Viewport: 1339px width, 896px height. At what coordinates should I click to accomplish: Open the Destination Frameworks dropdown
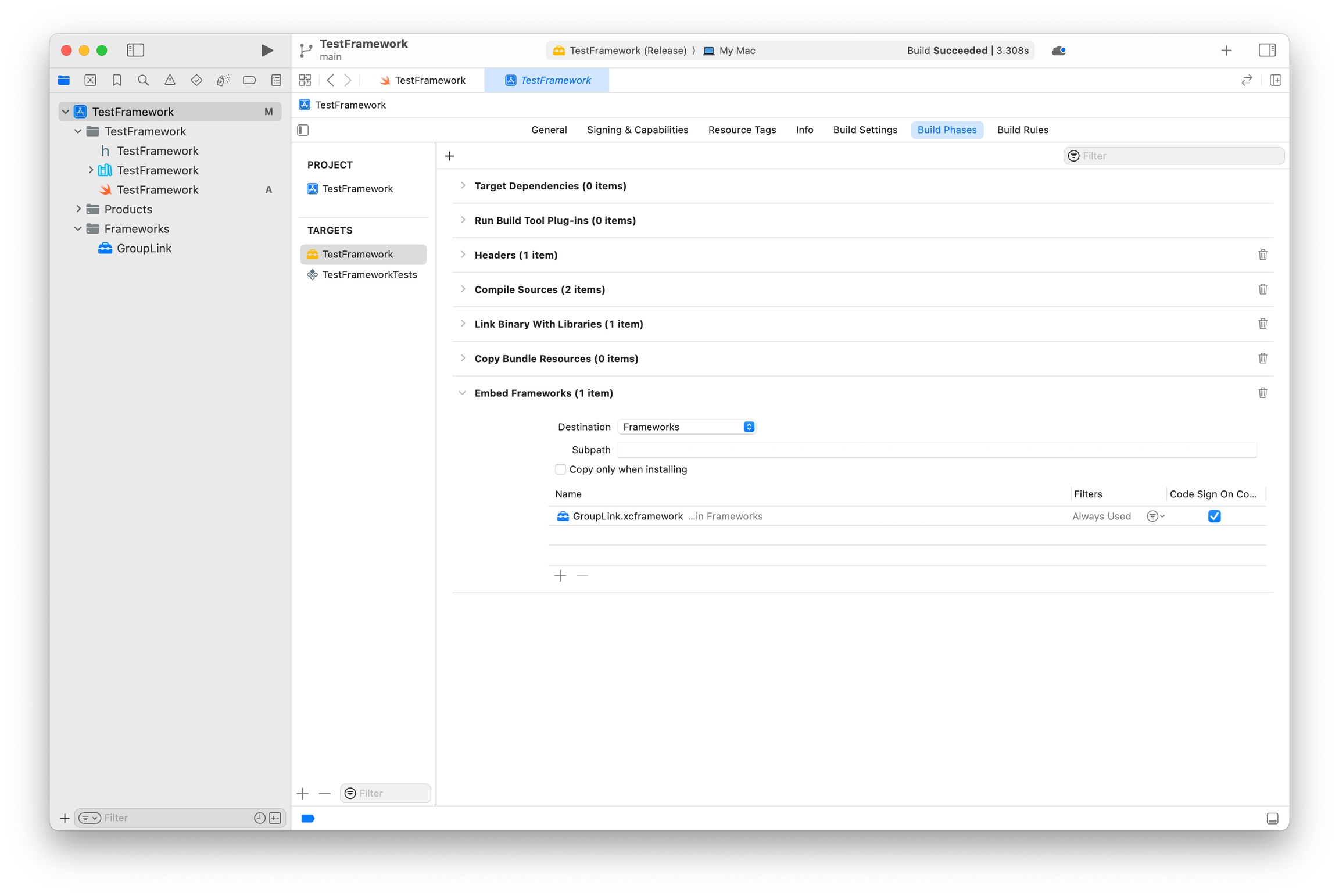pyautogui.click(x=686, y=427)
